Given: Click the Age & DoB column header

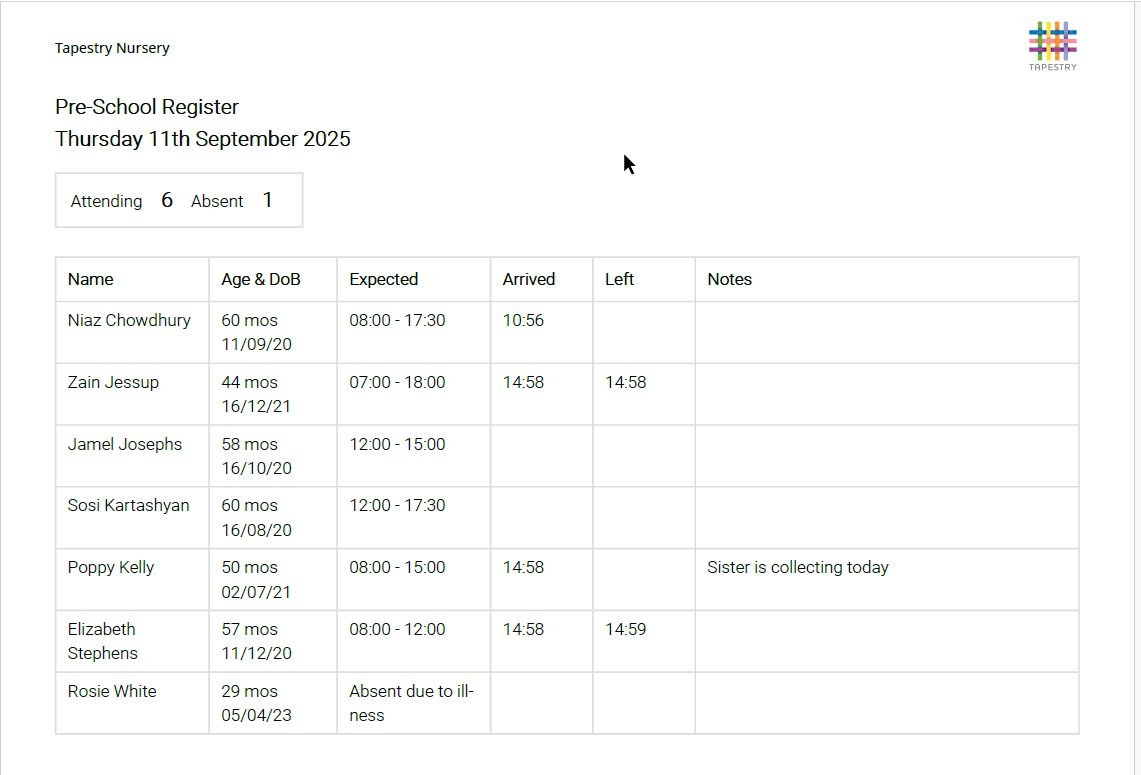Looking at the screenshot, I should 261,279.
